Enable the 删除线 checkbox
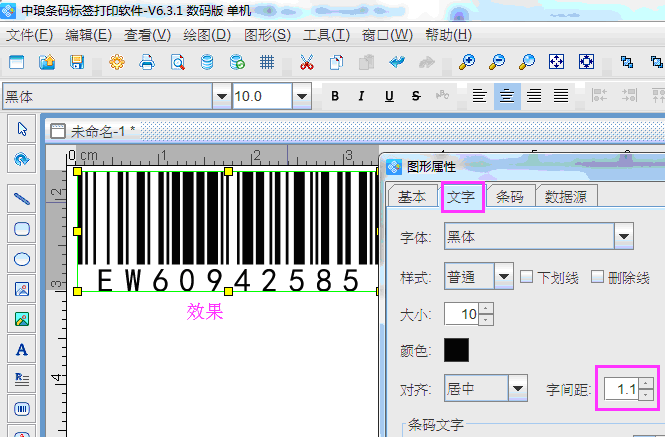Screen dimensions: 665x437 pos(598,277)
